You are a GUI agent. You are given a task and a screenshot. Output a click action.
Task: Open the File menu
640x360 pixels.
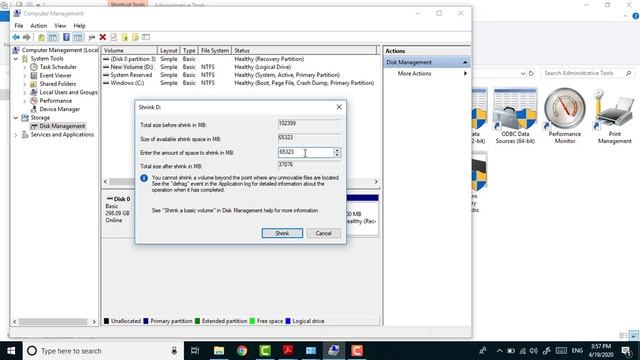coord(19,26)
